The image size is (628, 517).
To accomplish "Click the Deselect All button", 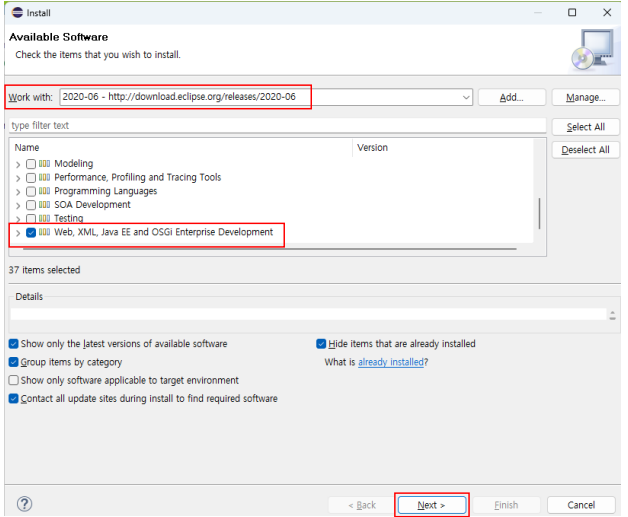I will (585, 150).
